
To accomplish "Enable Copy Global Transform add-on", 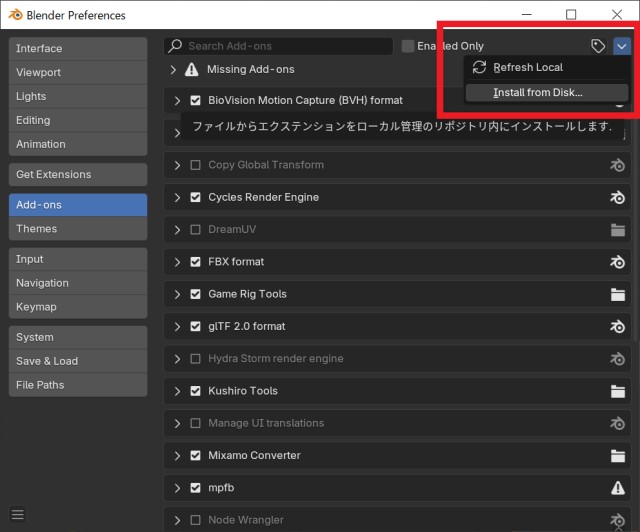I will click(196, 165).
